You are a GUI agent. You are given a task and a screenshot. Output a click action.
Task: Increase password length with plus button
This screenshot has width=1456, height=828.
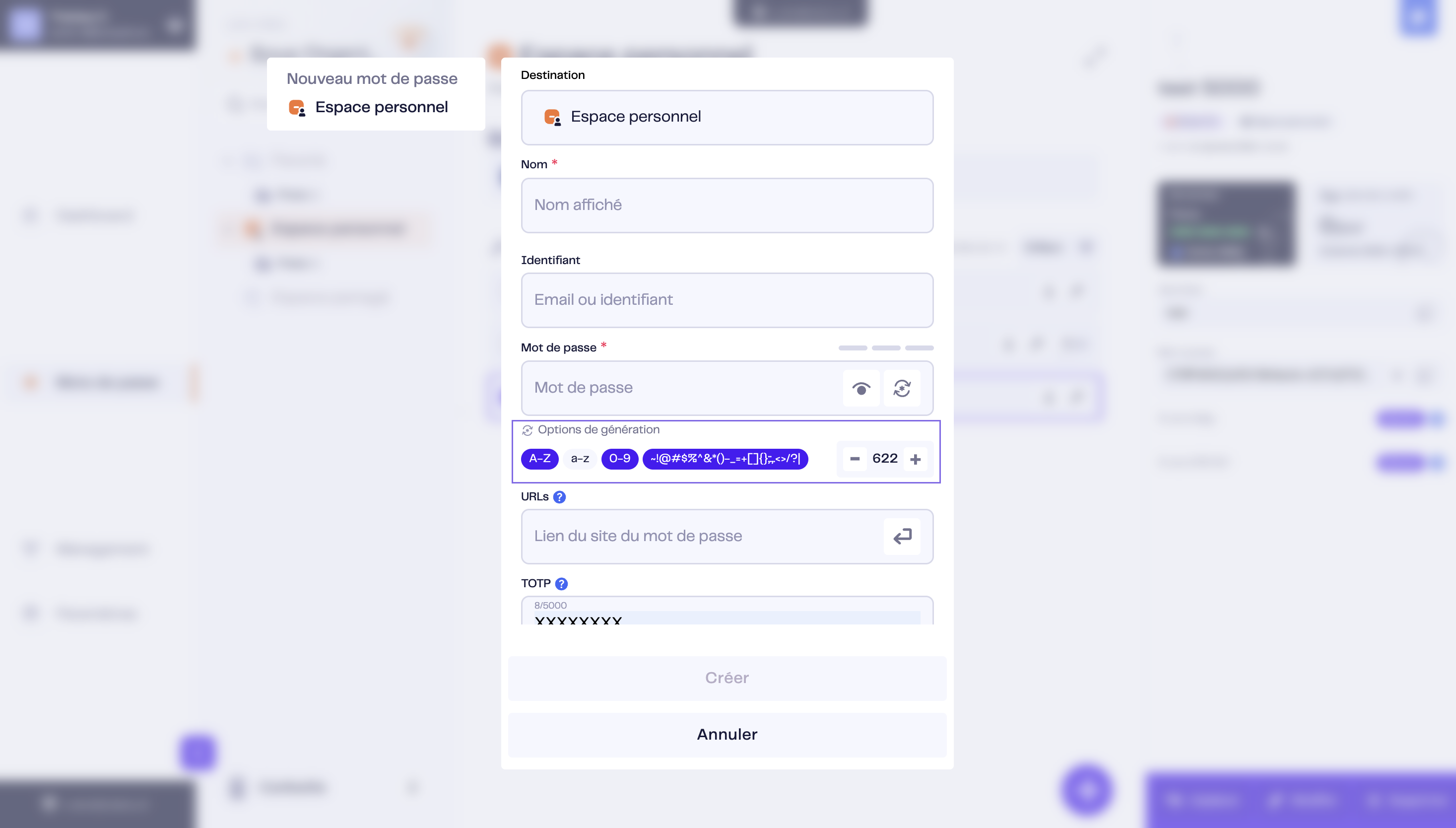click(x=915, y=459)
